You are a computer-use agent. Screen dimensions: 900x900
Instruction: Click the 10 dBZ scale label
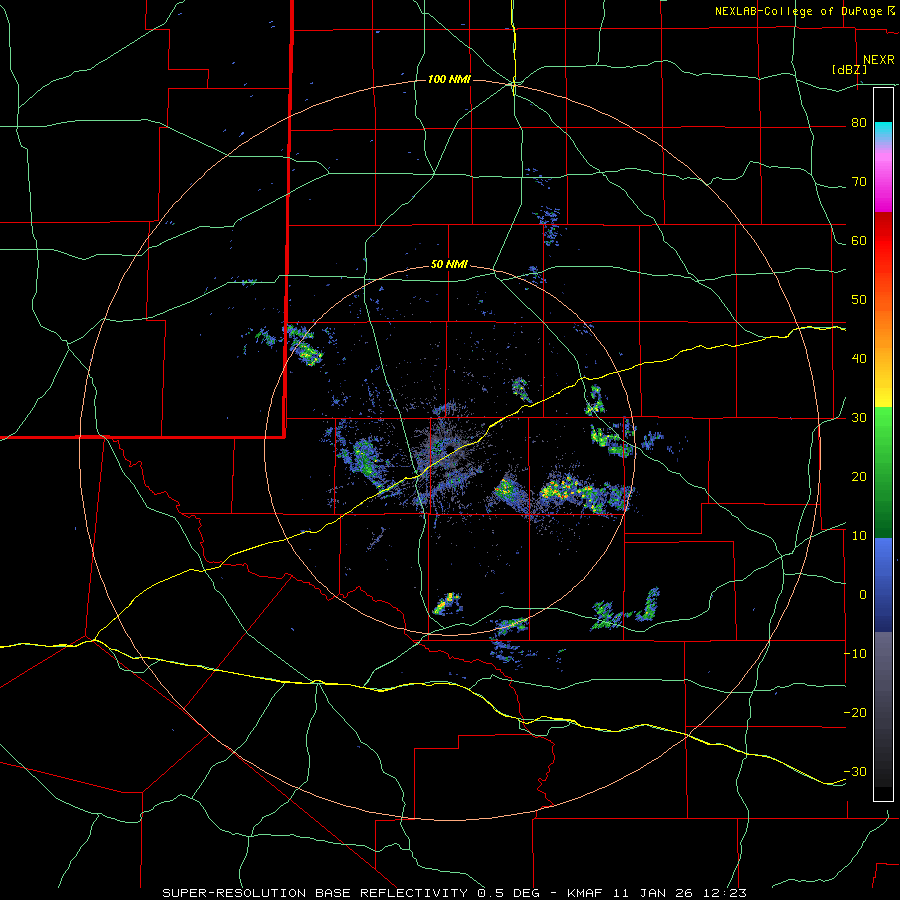(859, 536)
